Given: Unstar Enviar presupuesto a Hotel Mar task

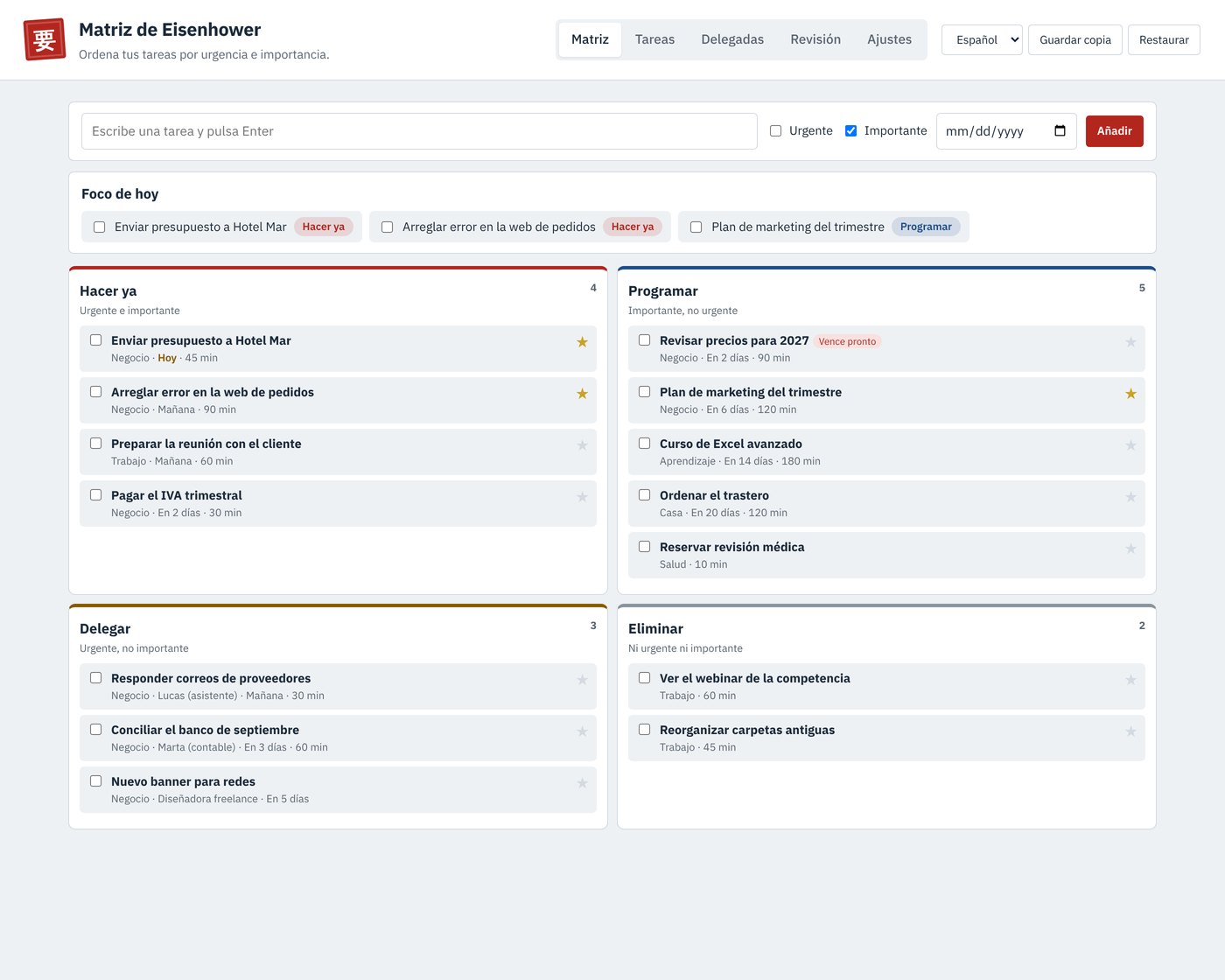Looking at the screenshot, I should pyautogui.click(x=582, y=342).
